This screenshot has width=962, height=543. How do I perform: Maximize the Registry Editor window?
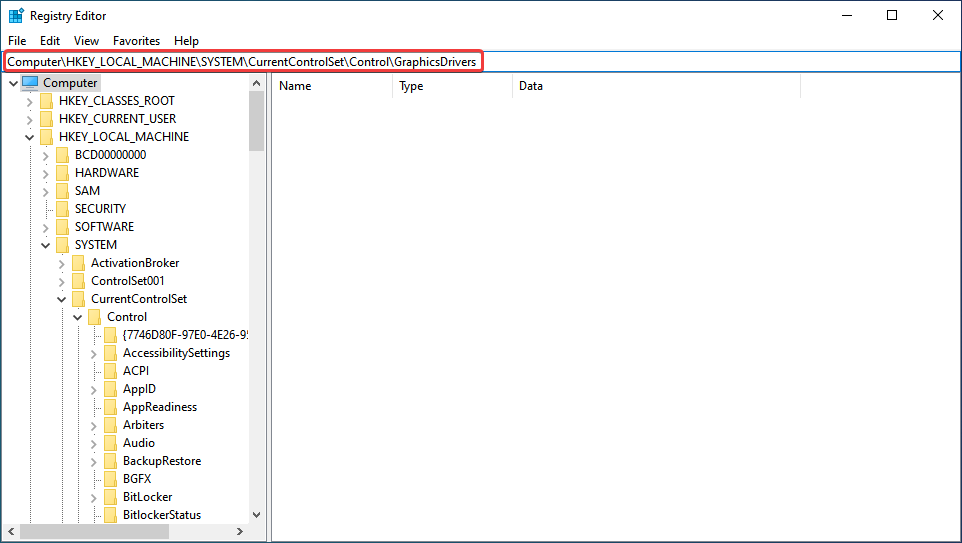pyautogui.click(x=892, y=15)
